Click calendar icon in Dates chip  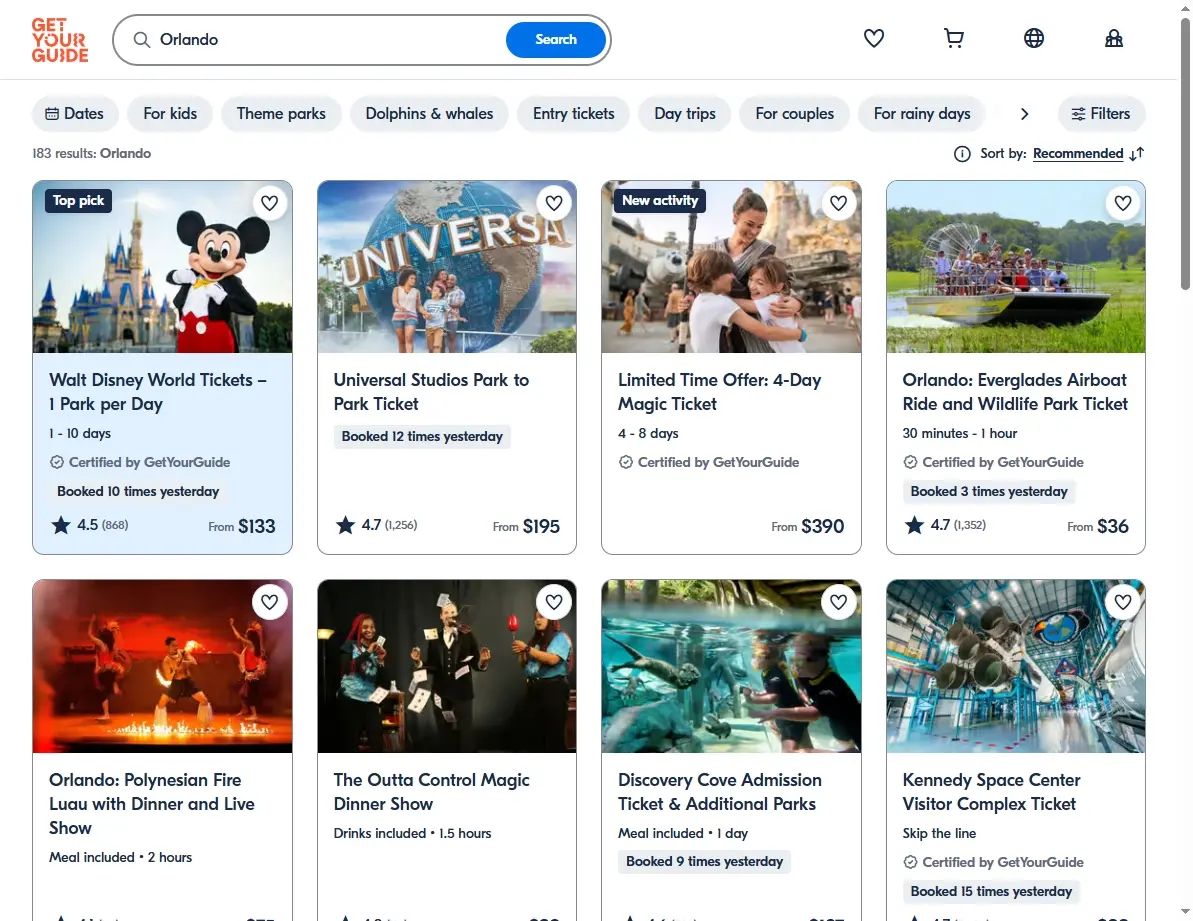point(52,114)
